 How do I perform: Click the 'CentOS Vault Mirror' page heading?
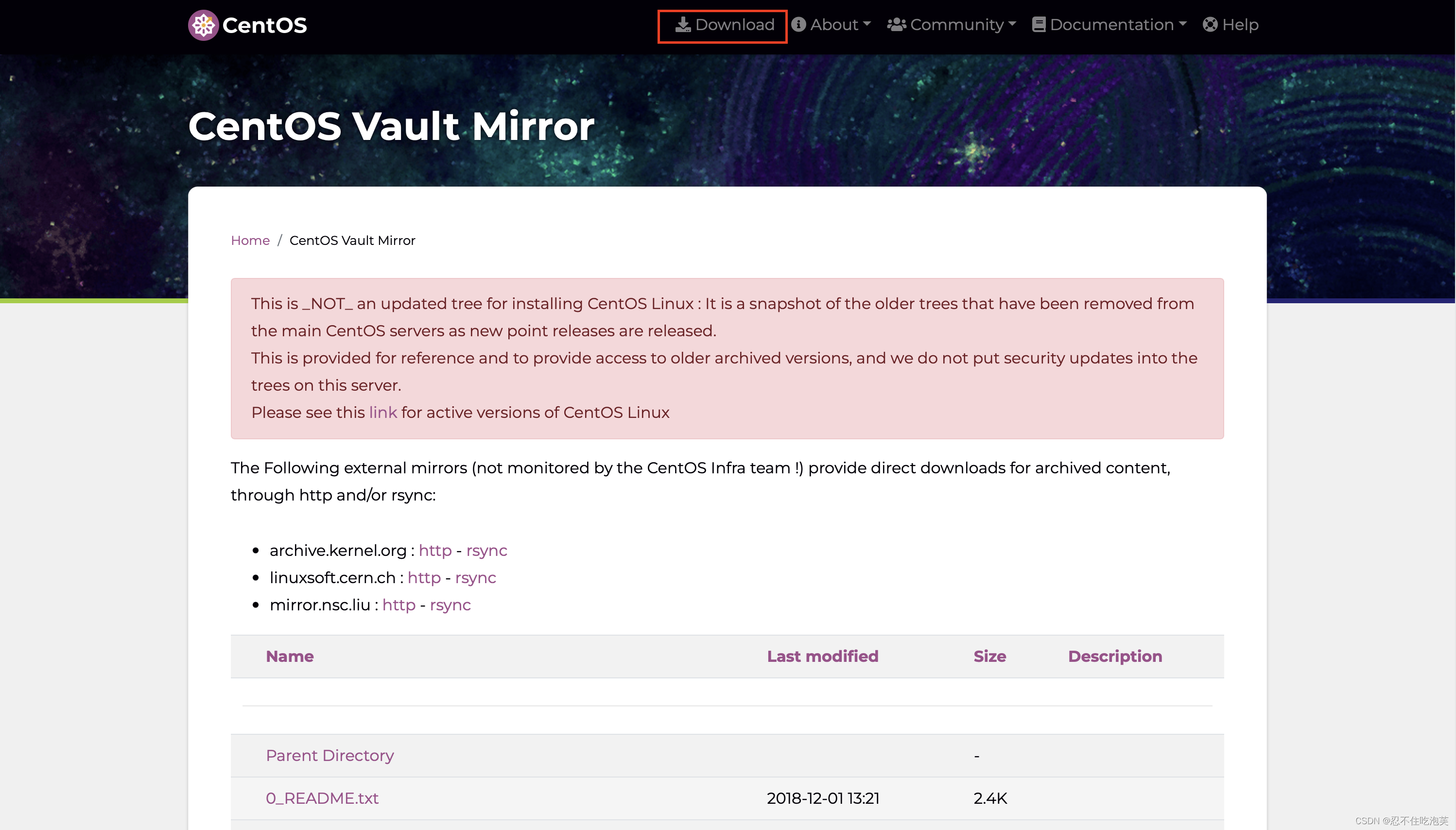391,126
